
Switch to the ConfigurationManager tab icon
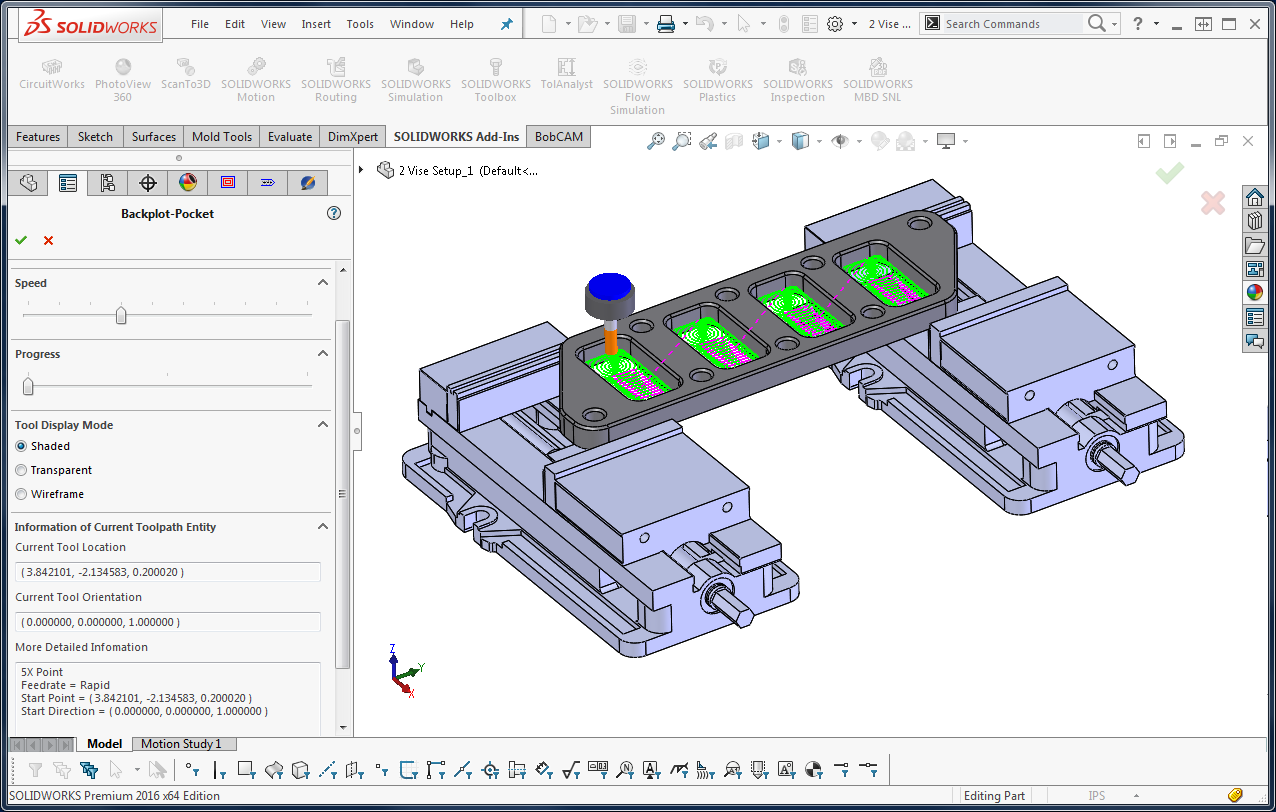tap(108, 183)
